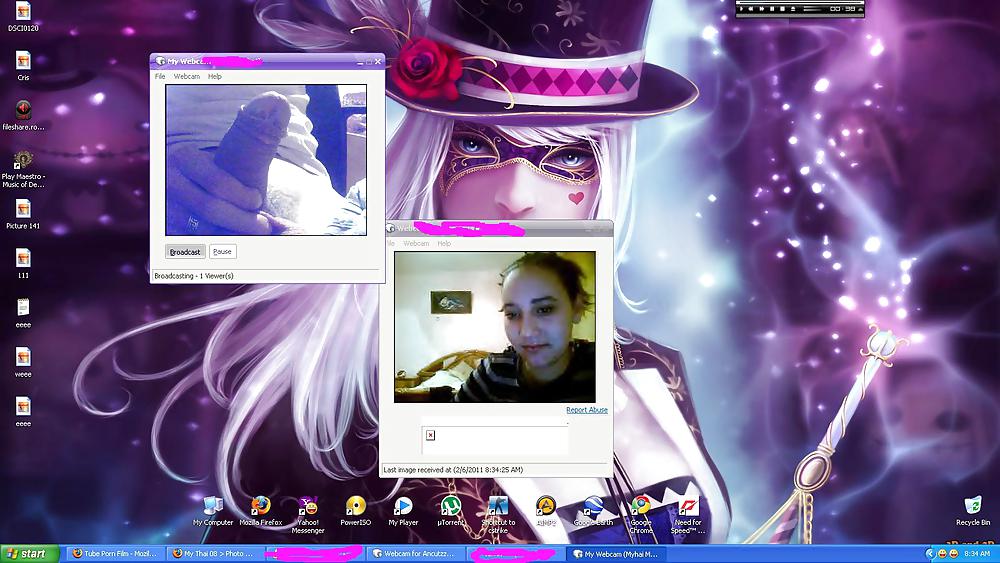Screen dimensions: 1000x563
Task: Select the AIMP2 desktop icon
Action: click(x=546, y=511)
